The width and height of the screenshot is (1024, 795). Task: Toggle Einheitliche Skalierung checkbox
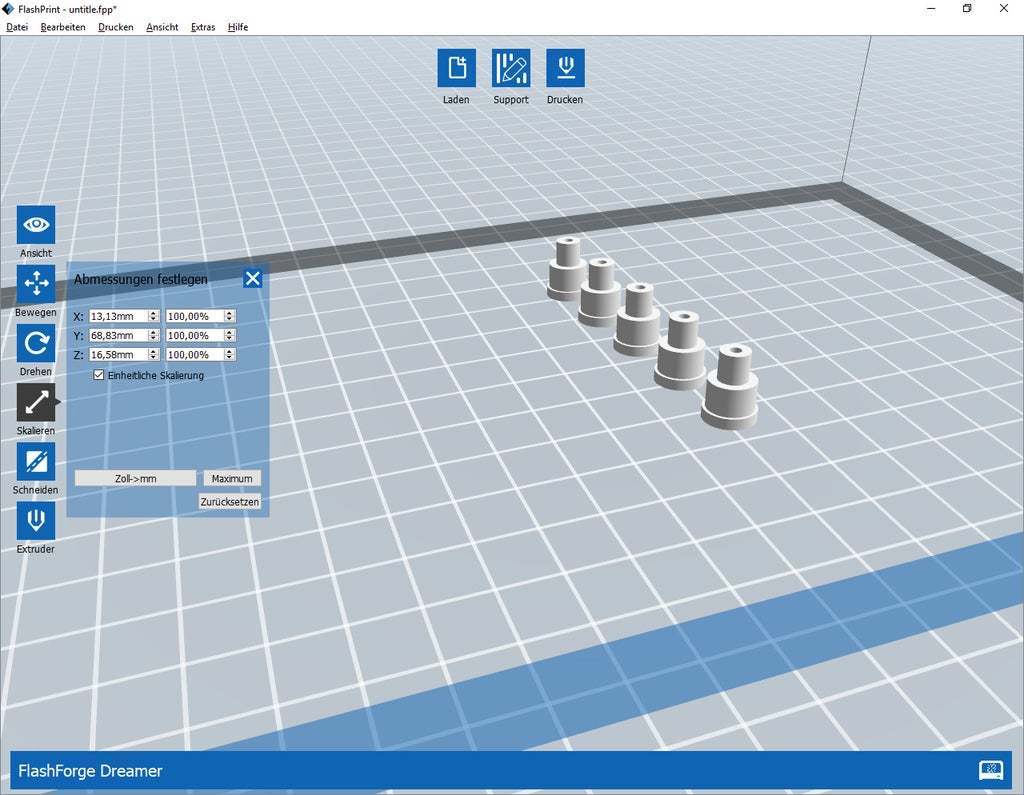tap(99, 375)
